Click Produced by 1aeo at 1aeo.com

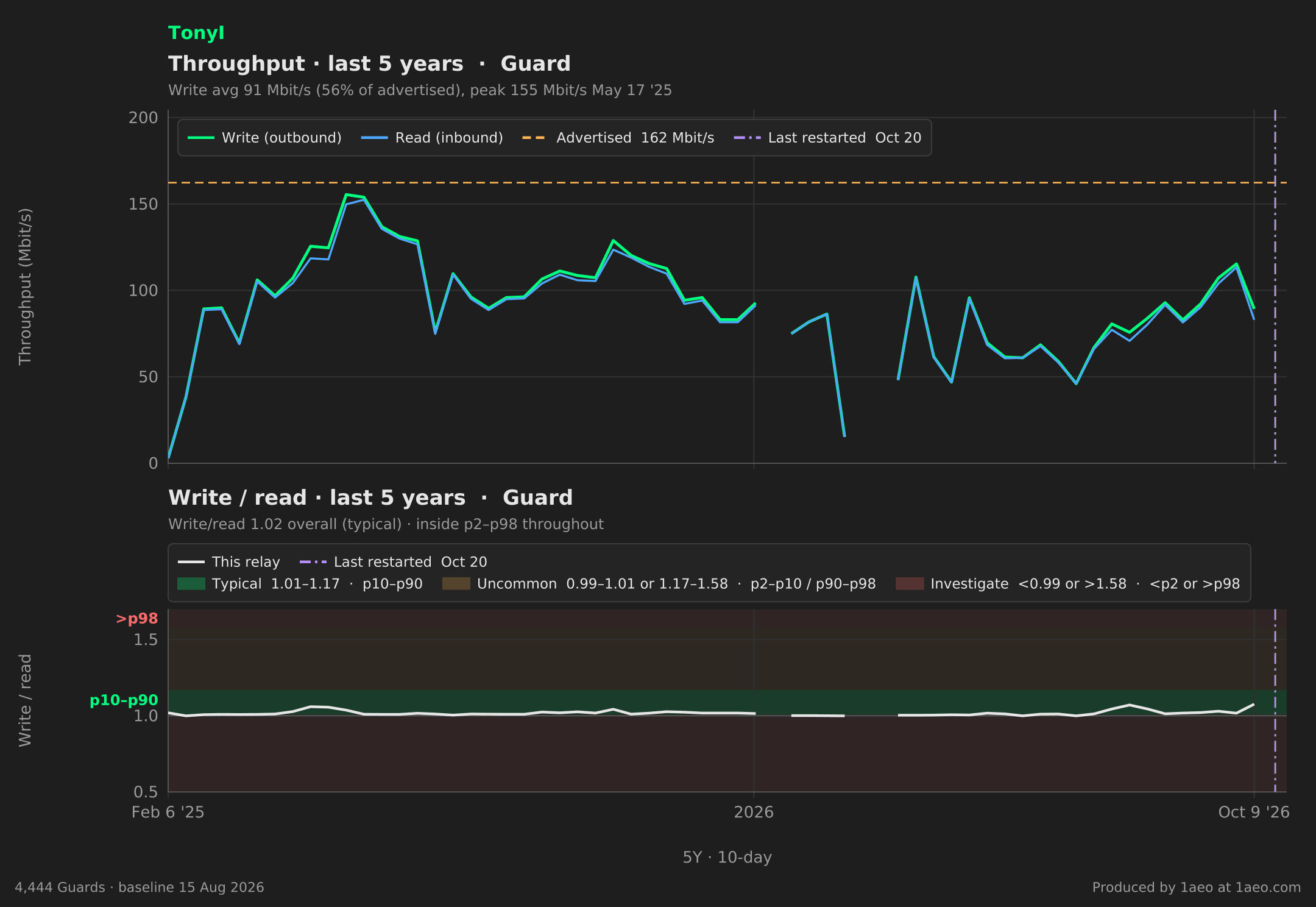pos(1197,887)
